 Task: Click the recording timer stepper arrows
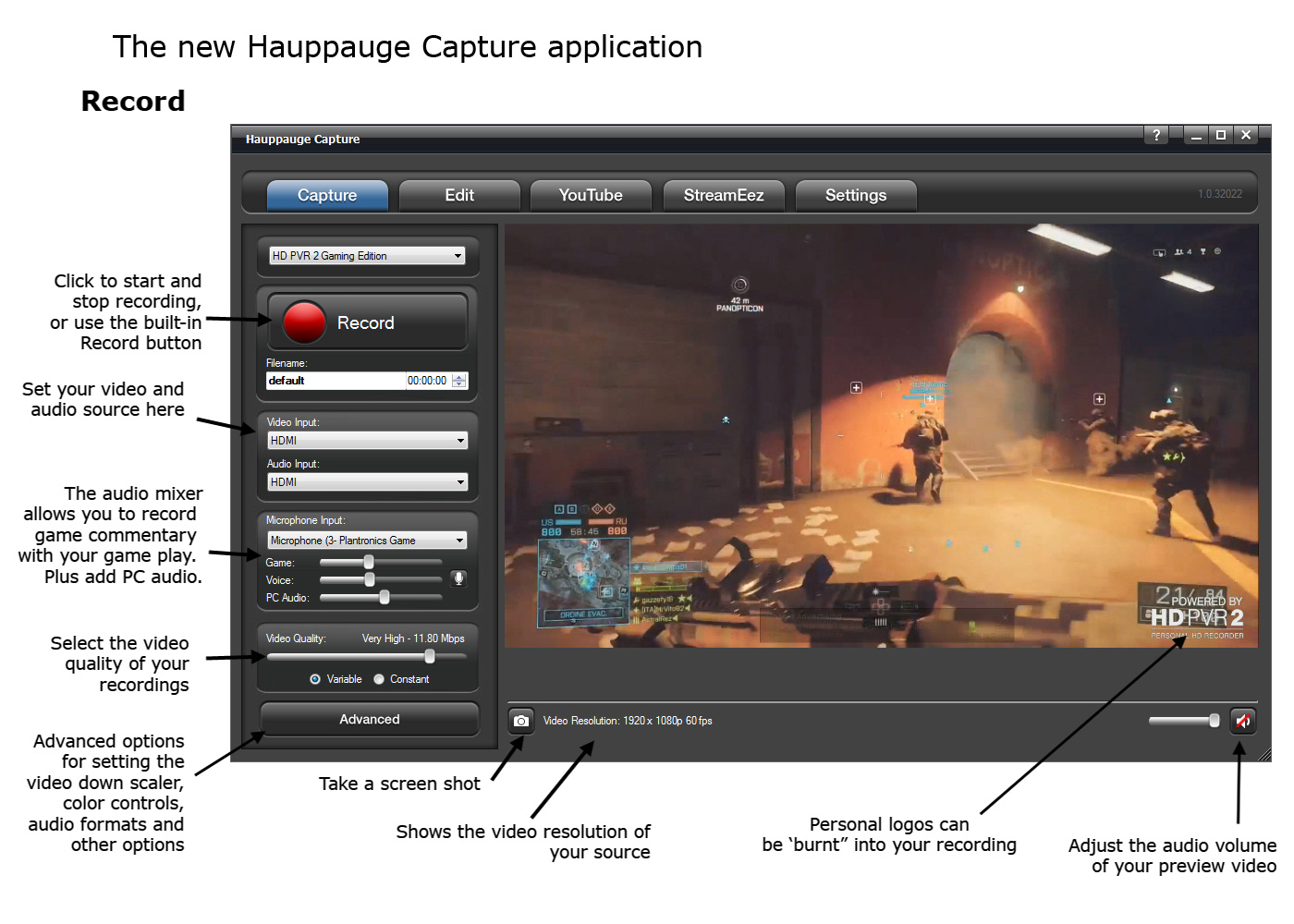pyautogui.click(x=458, y=380)
